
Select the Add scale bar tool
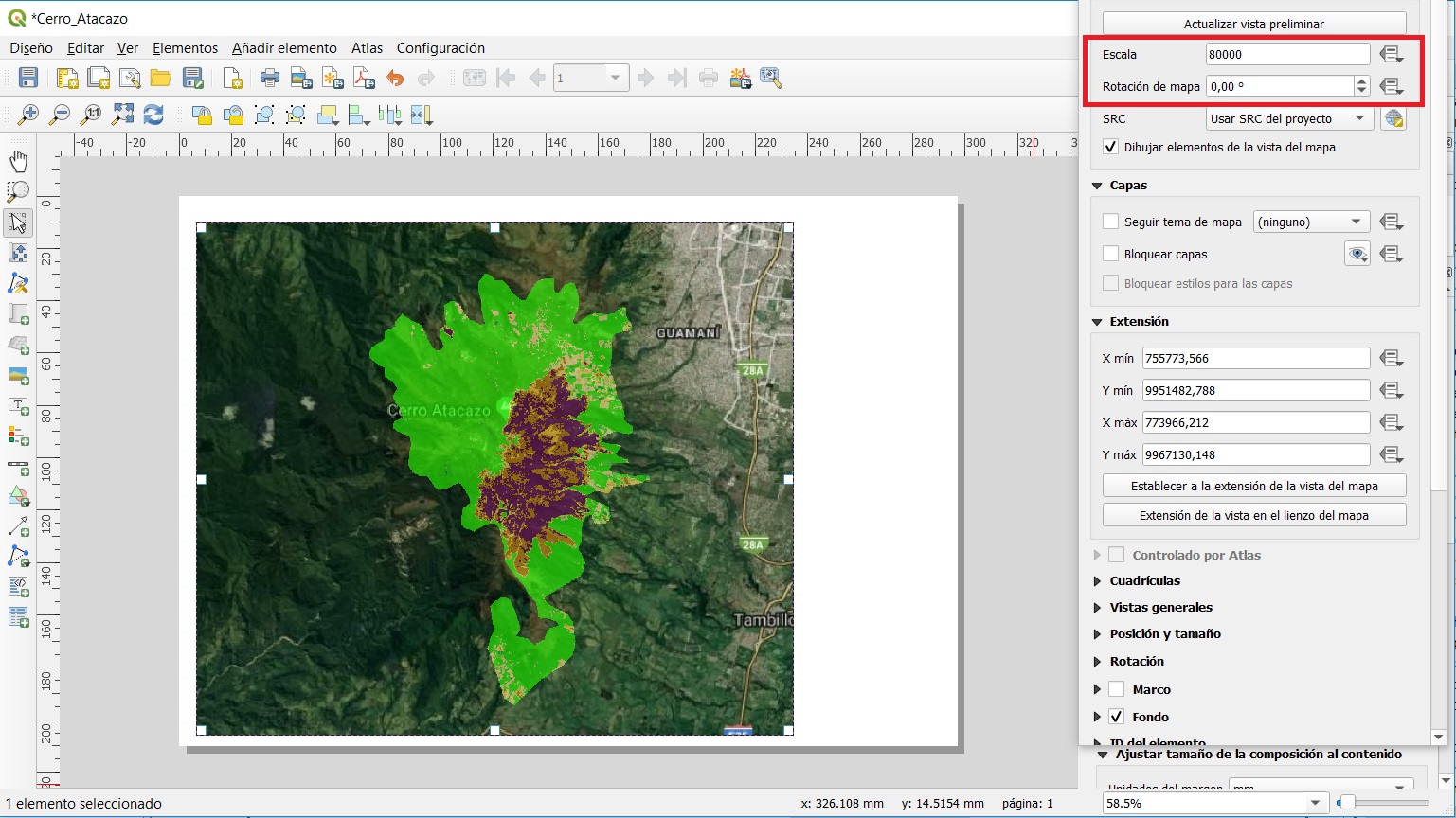tap(18, 467)
